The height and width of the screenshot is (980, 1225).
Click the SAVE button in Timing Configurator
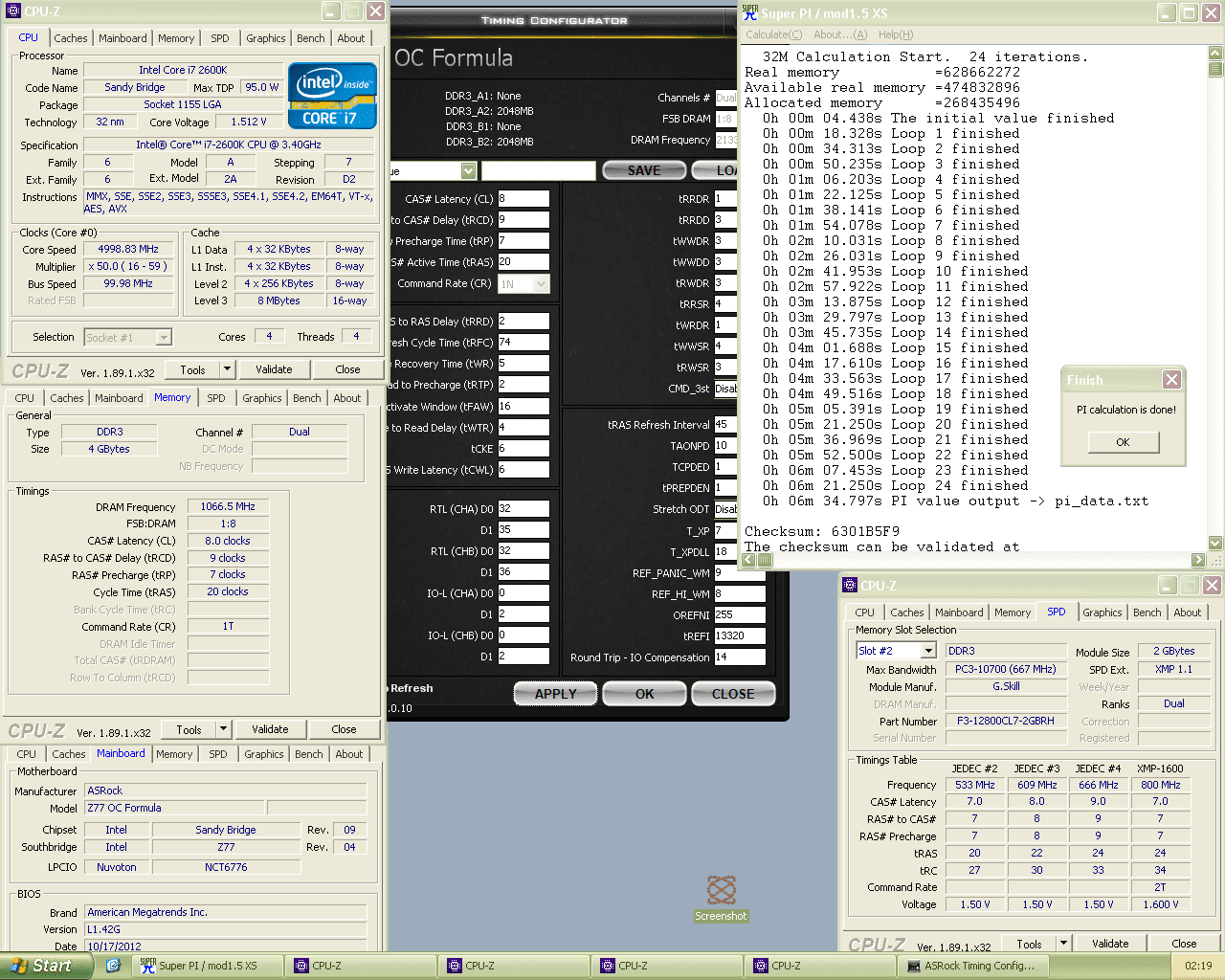coord(643,170)
